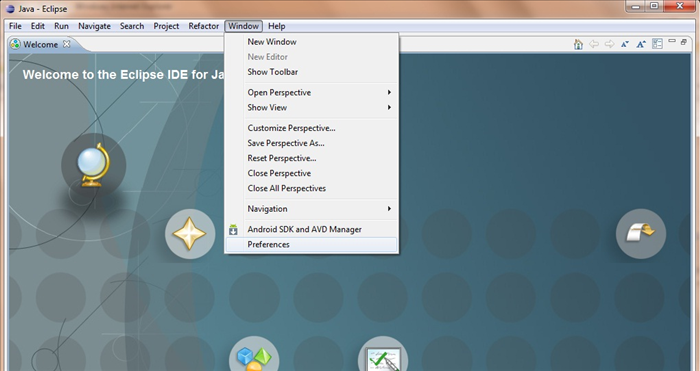Click the Workbench curved arrow icon

[x=641, y=233]
